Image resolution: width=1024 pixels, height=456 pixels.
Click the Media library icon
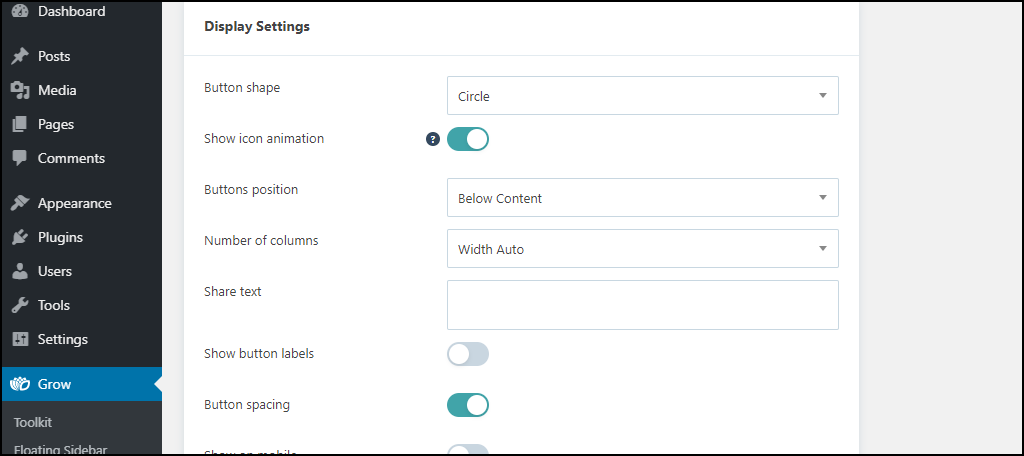coord(20,90)
